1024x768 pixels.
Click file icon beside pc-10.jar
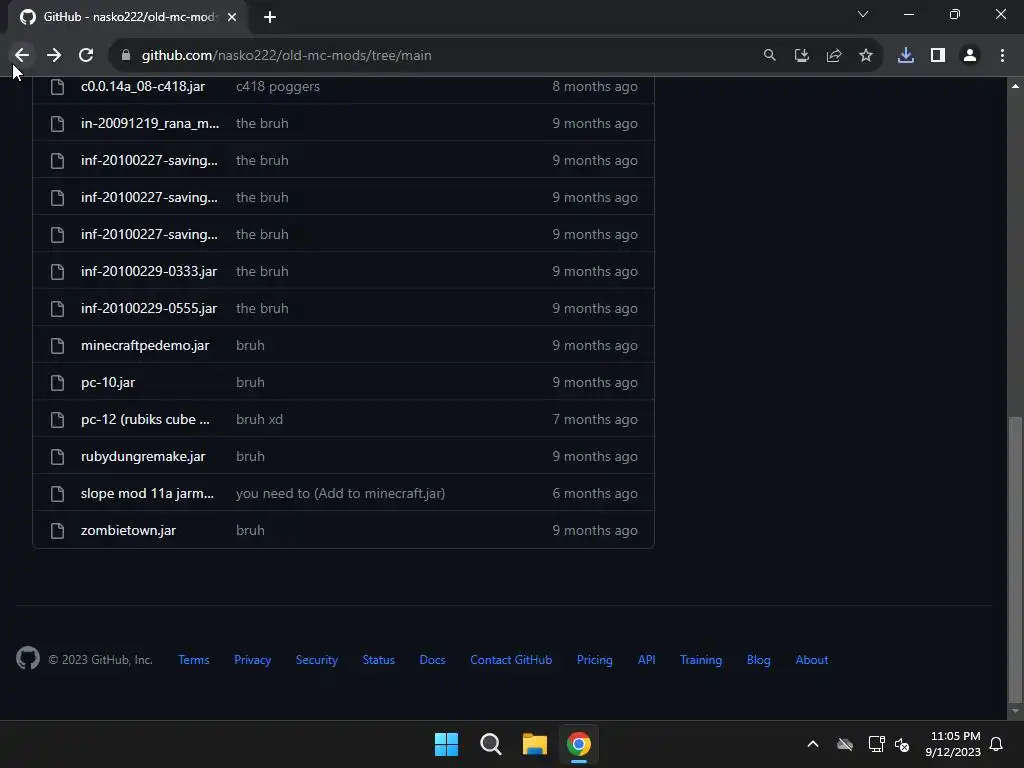coord(57,383)
